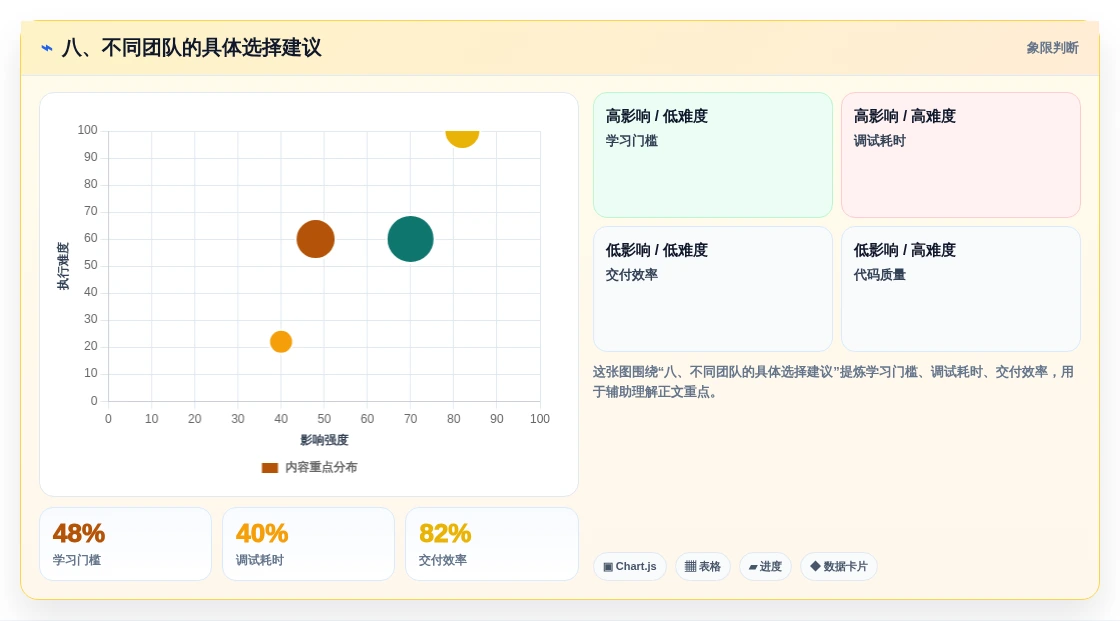This screenshot has width=1120, height=621.
Task: Click the grid icon in the 表格 chip
Action: pos(690,567)
